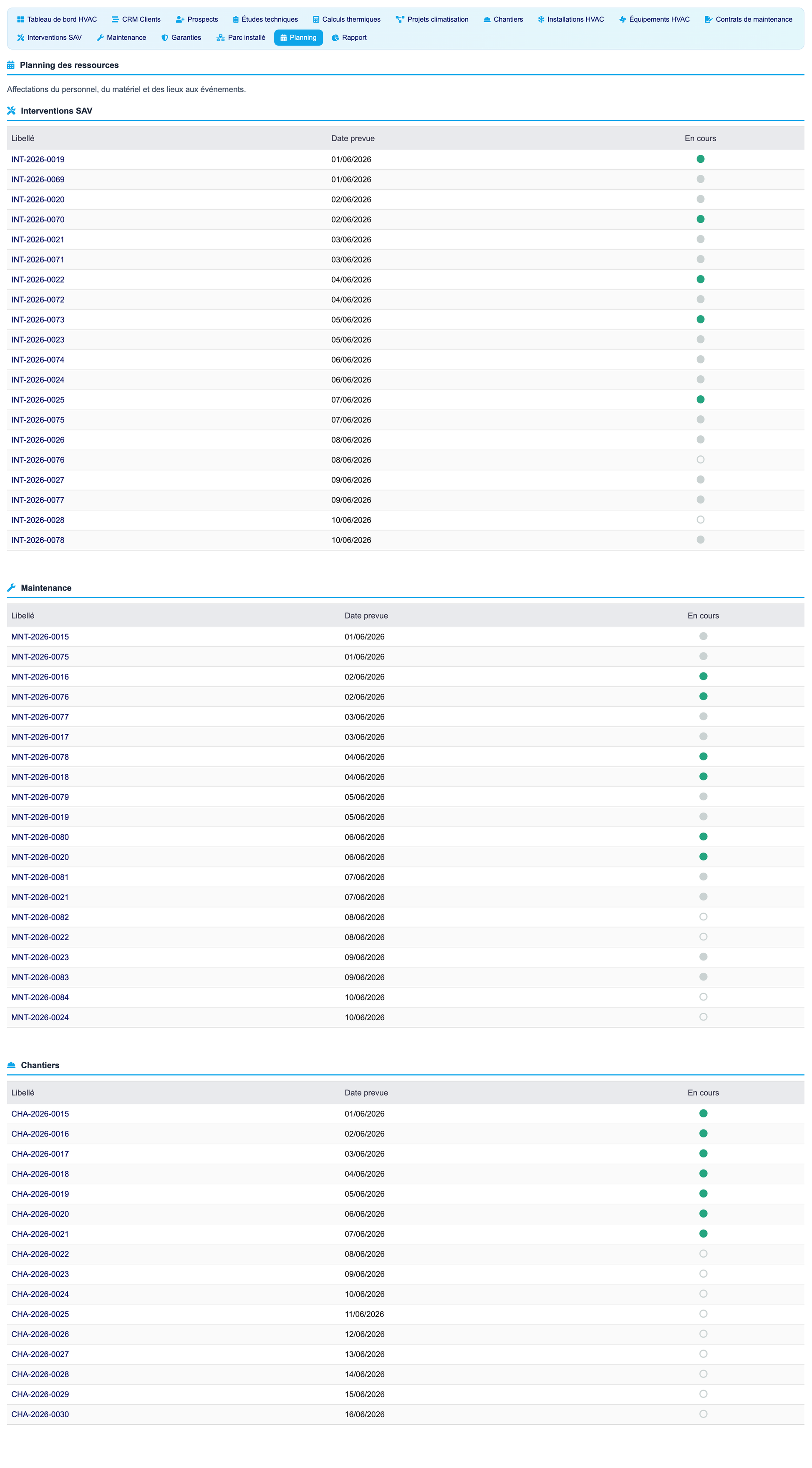Open maintenance MNT-2026-0084 link
Screen dimensions: 812x1468
click(40, 997)
